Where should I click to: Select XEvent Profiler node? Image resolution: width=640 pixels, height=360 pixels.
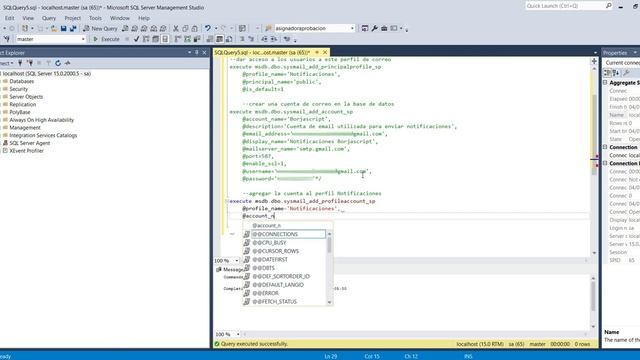point(27,151)
